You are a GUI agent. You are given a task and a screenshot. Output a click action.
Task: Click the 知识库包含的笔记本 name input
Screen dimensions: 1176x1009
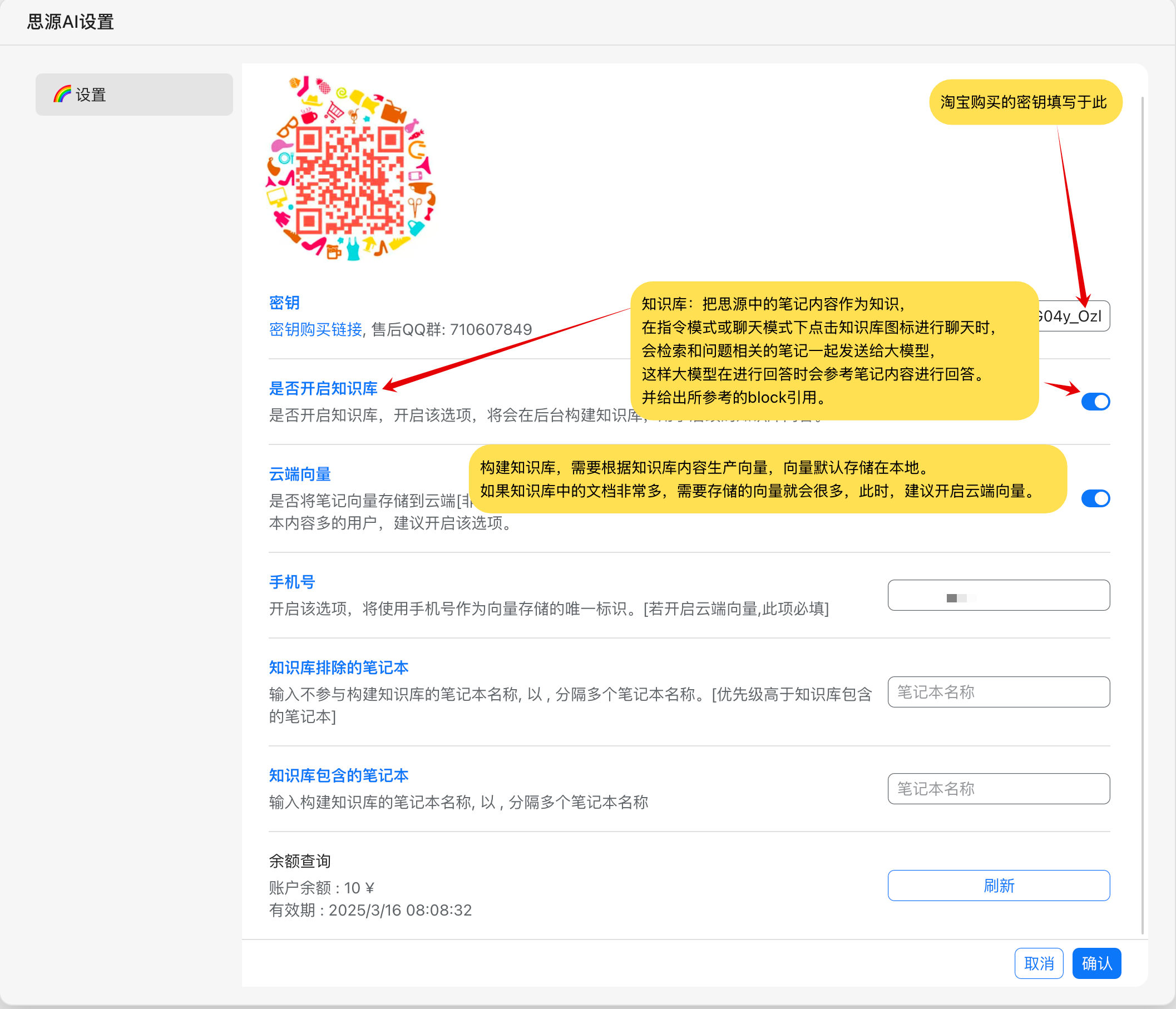point(999,788)
